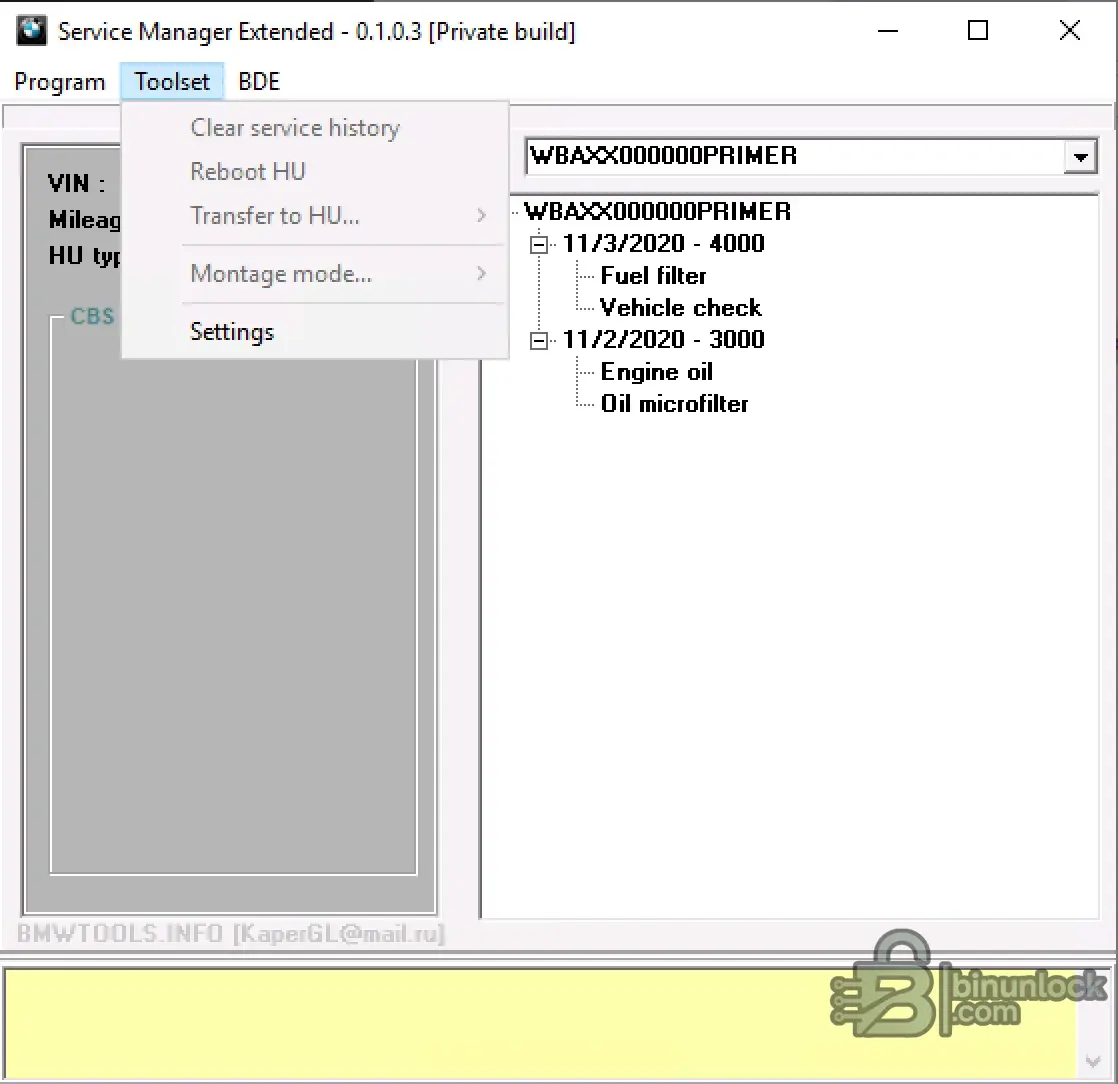The width and height of the screenshot is (1118, 1084).
Task: Select Oil microfilter tree item
Action: pos(675,404)
